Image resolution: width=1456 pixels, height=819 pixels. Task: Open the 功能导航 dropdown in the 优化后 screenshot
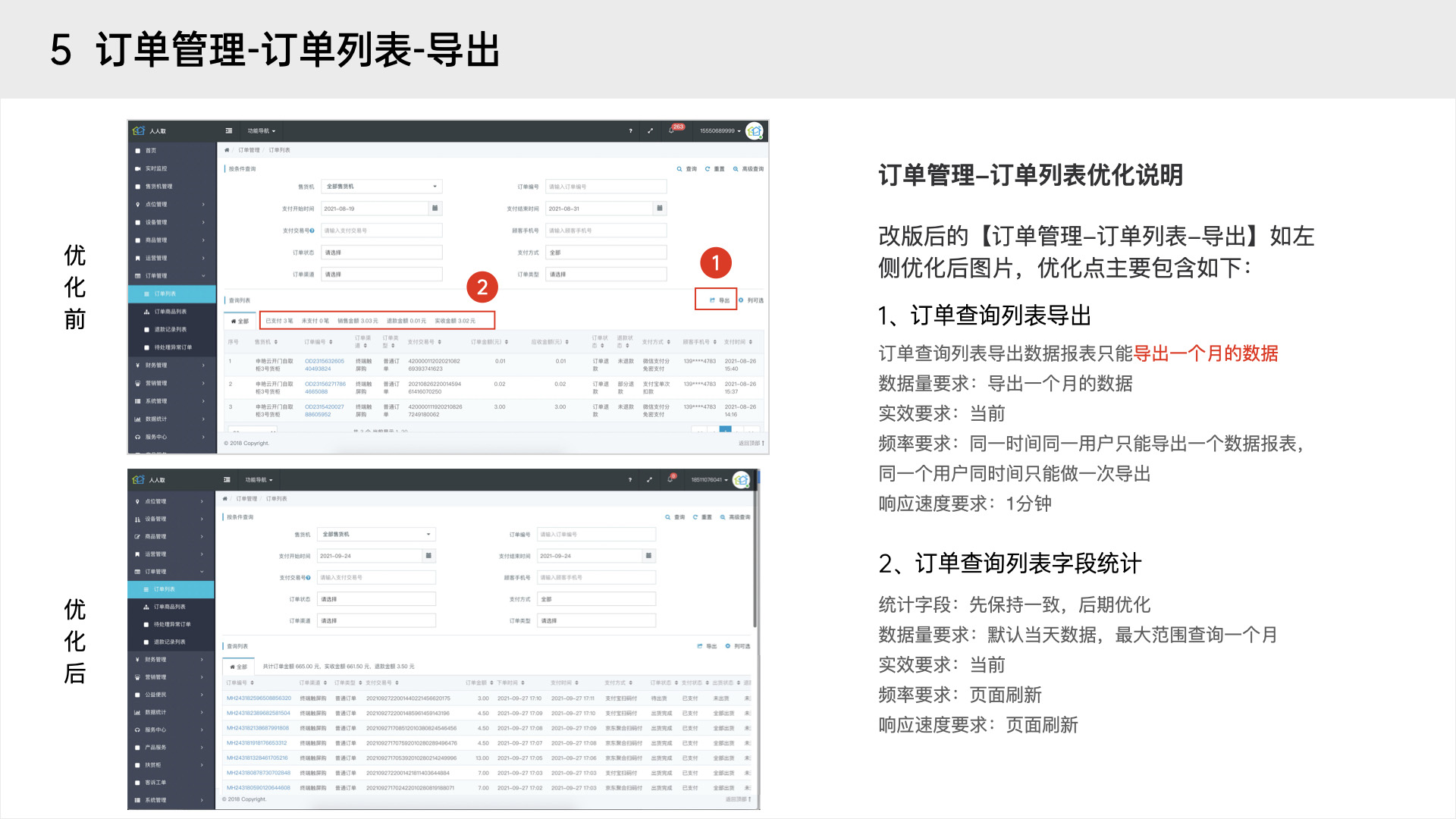[259, 480]
